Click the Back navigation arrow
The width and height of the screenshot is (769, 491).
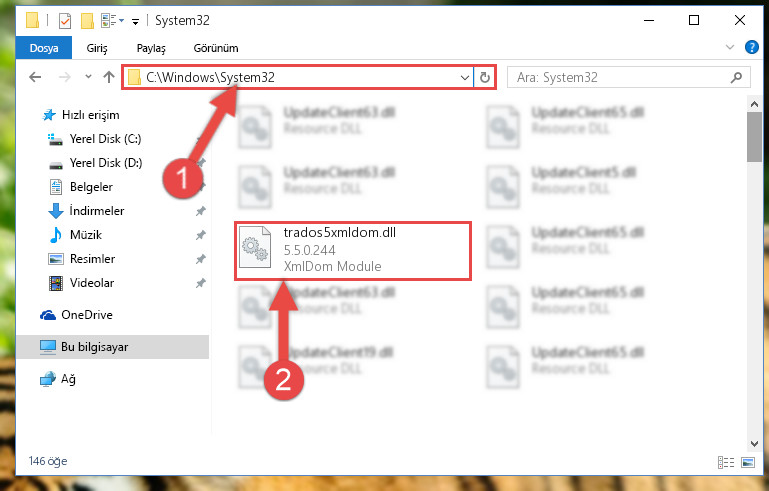[35, 77]
